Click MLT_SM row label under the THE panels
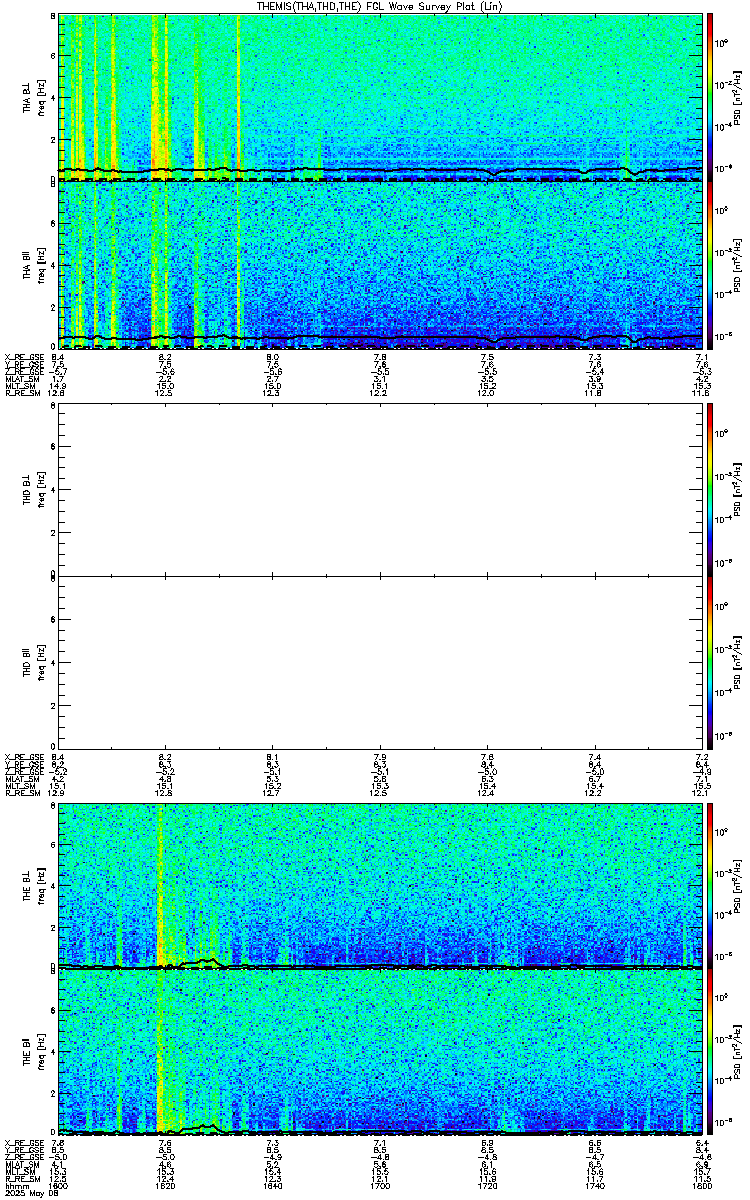750x1200 pixels. click(x=19, y=1170)
